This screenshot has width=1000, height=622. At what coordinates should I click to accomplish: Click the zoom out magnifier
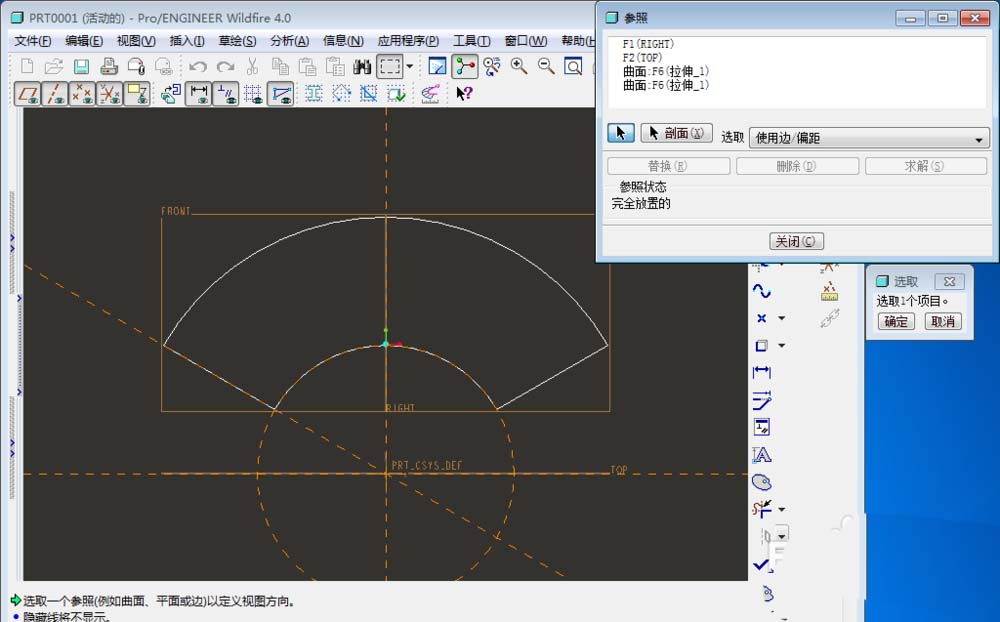tap(546, 66)
